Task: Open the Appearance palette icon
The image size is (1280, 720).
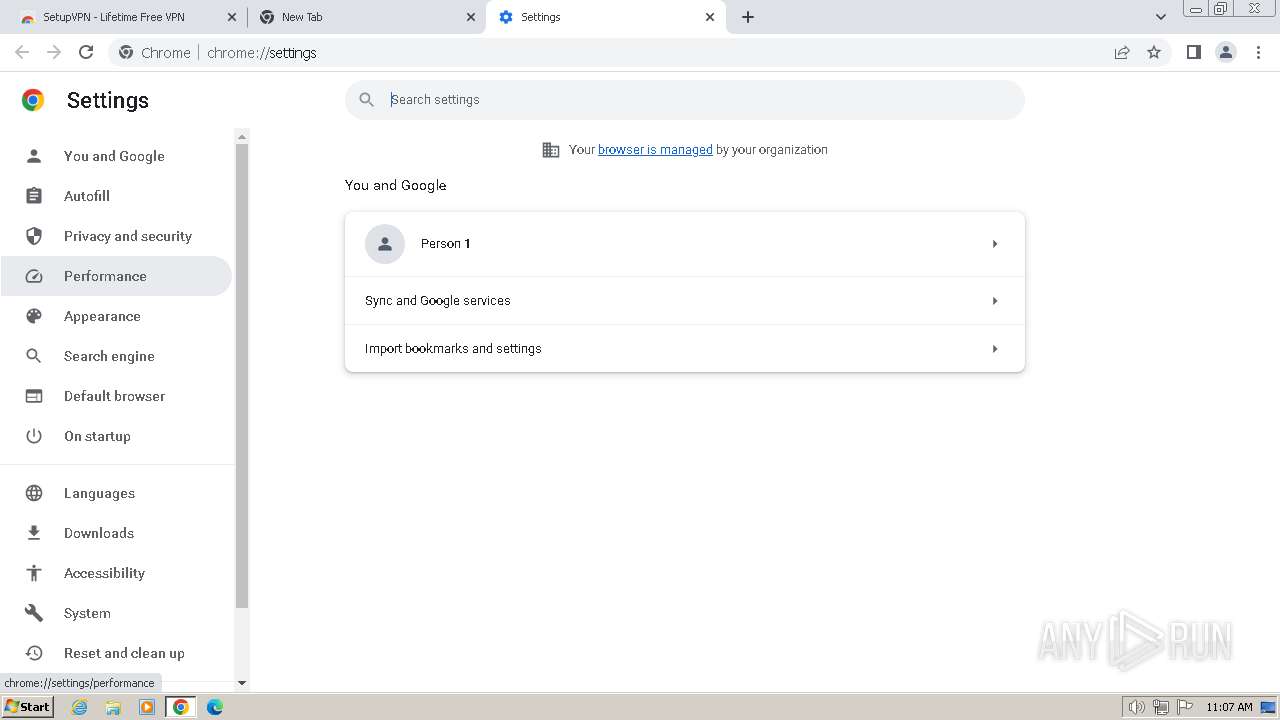Action: coord(34,316)
